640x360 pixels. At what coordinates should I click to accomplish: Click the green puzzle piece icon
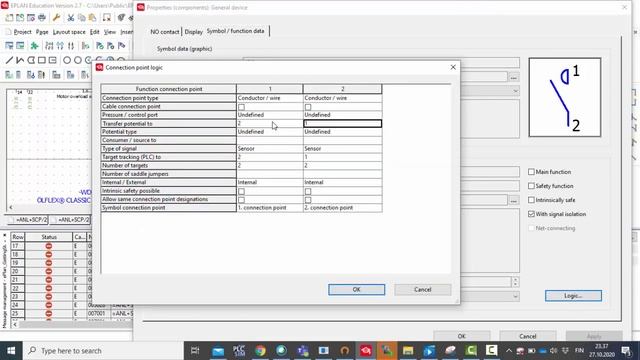34,46
